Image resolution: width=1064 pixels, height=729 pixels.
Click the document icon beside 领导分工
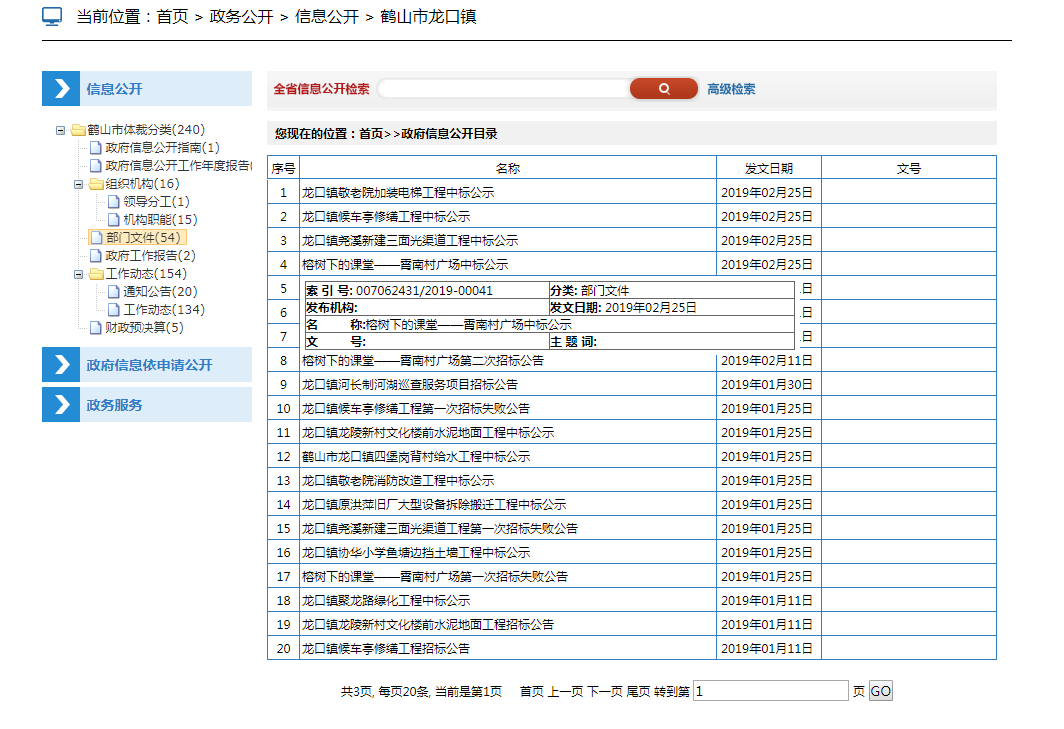(113, 202)
